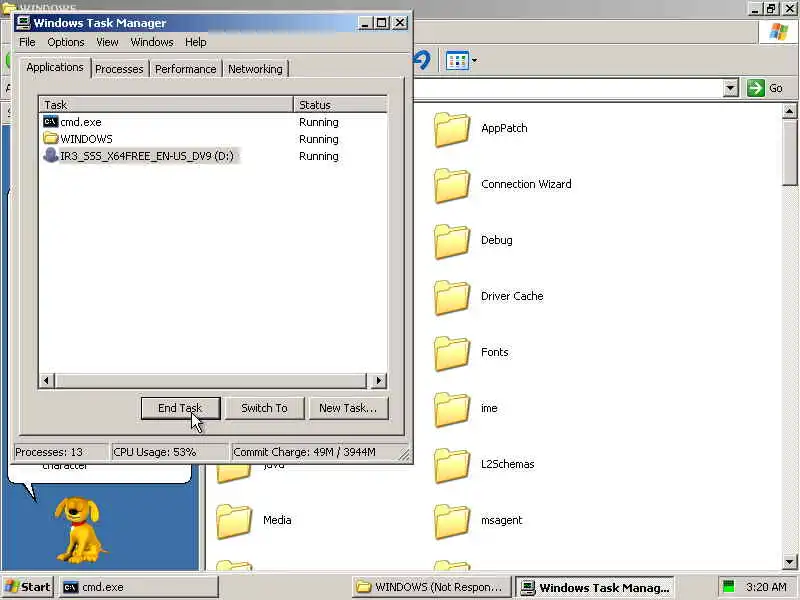Click the Commit Charge status text
This screenshot has width=800, height=600.
tap(304, 452)
